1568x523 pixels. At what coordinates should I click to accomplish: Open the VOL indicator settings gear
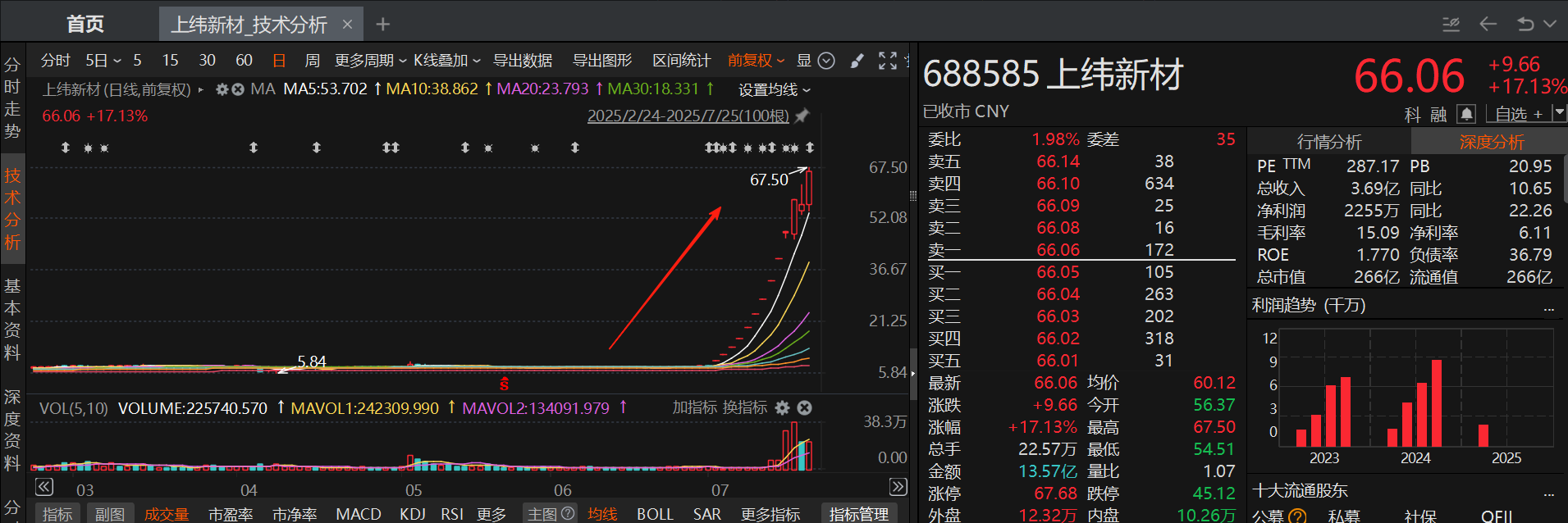click(x=782, y=407)
